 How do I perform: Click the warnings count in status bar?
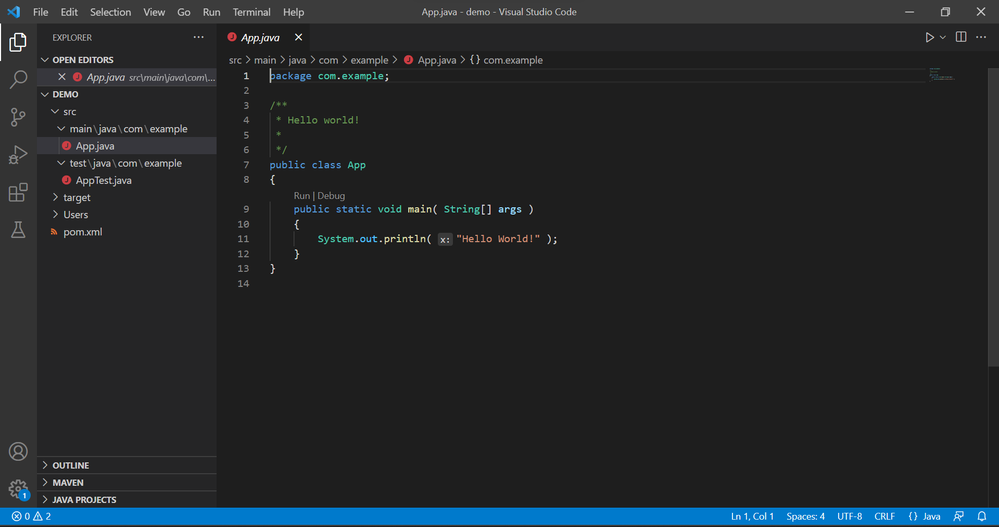pos(42,516)
